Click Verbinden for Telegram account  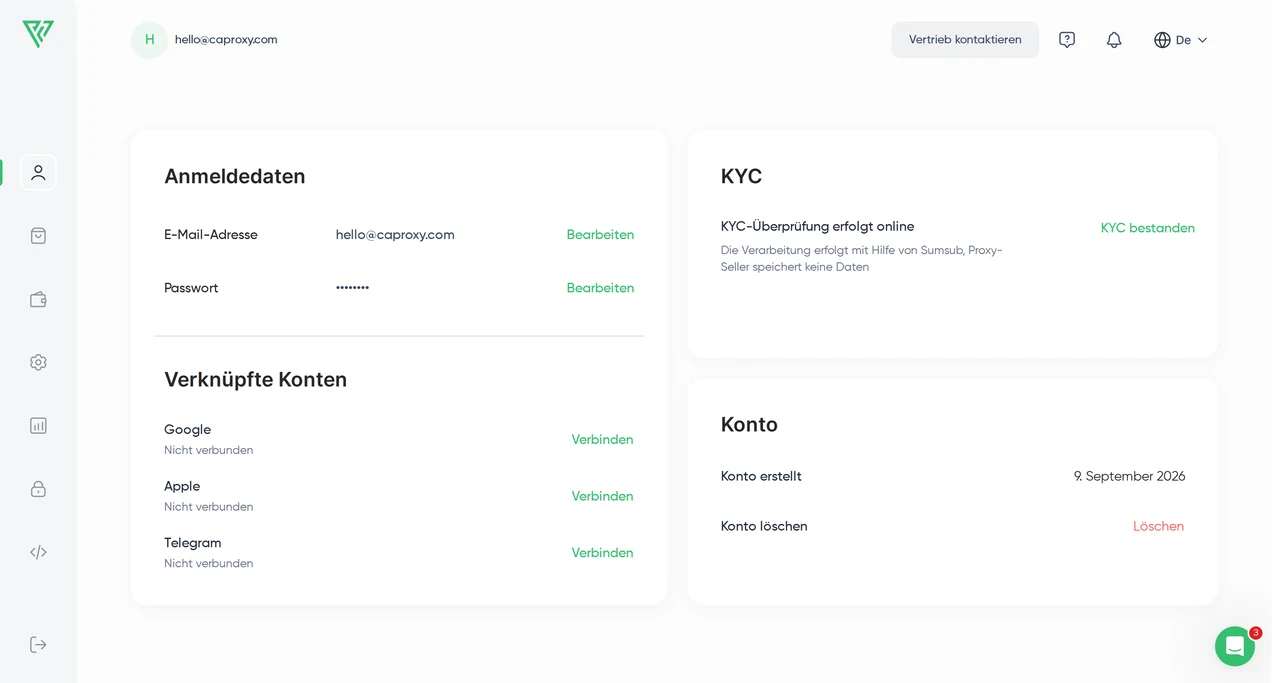coord(602,553)
